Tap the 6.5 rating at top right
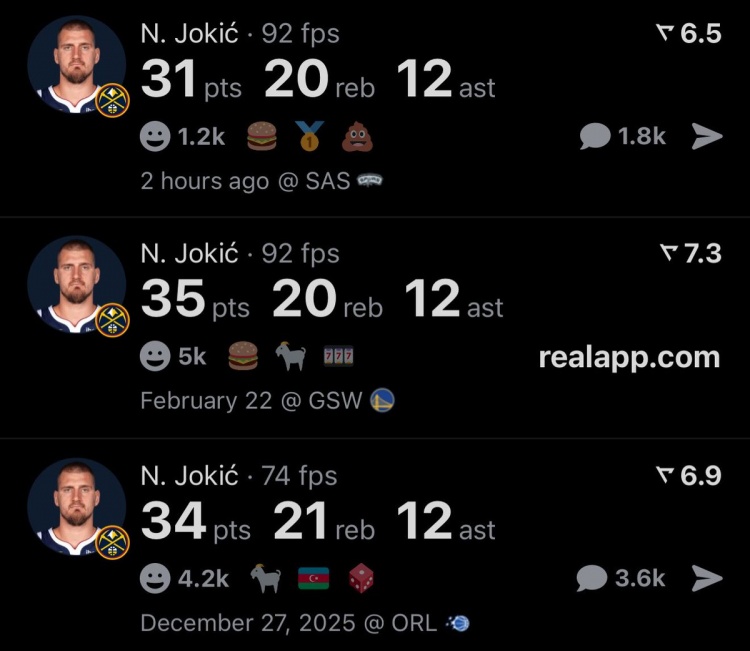 688,34
